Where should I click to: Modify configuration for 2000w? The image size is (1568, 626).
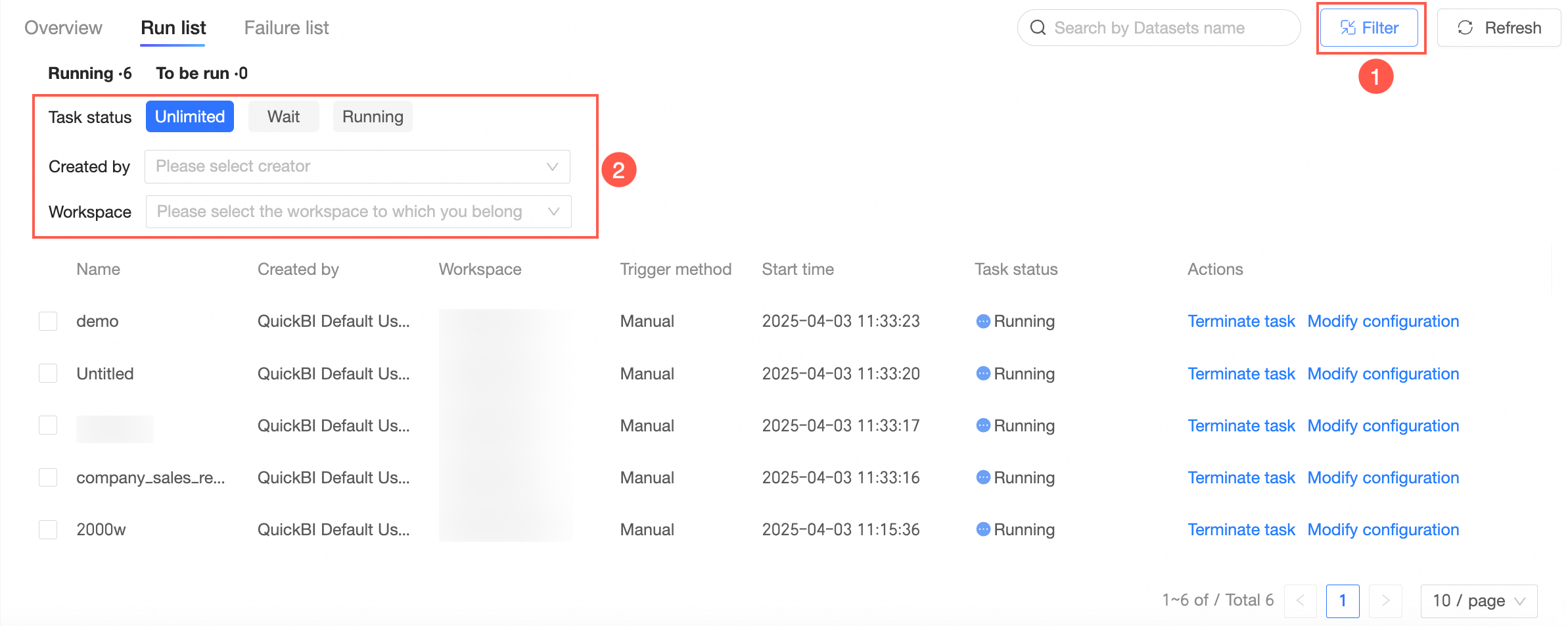tap(1383, 529)
